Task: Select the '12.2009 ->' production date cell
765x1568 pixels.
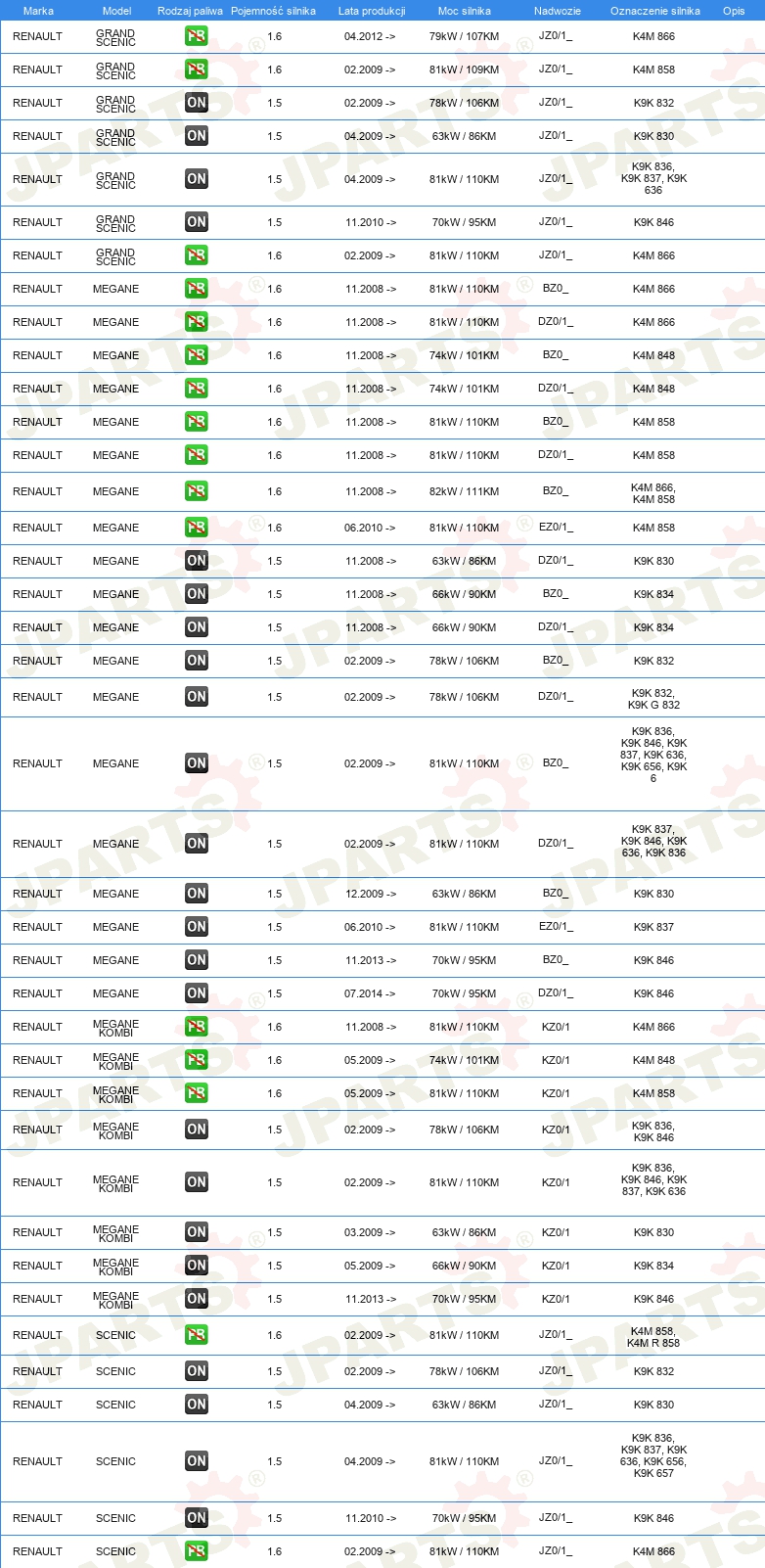Action: (x=370, y=894)
